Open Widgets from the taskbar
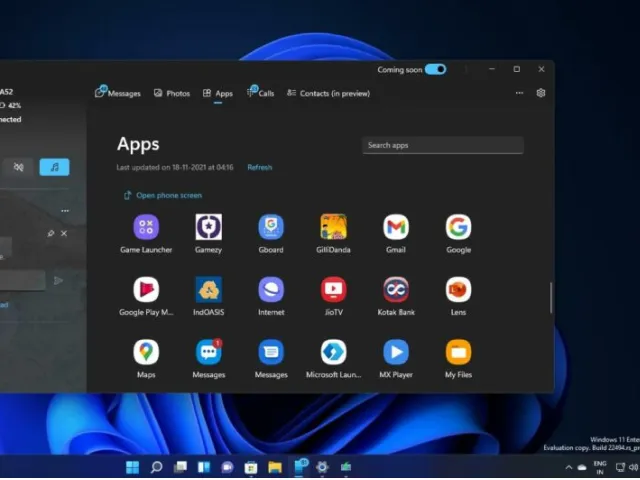 204,467
